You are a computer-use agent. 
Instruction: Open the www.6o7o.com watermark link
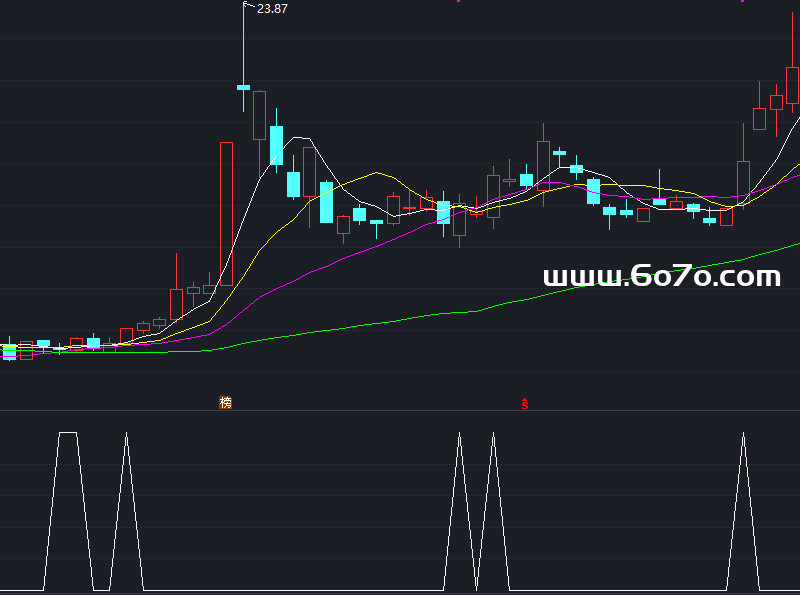[x=661, y=277]
